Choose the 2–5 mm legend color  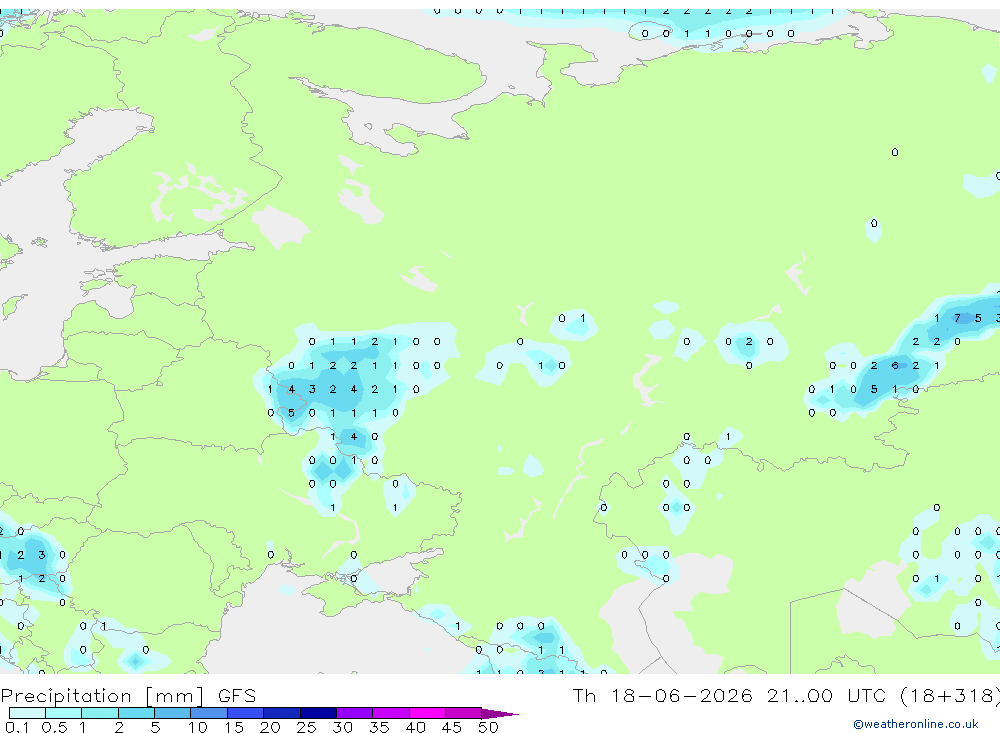(136, 713)
